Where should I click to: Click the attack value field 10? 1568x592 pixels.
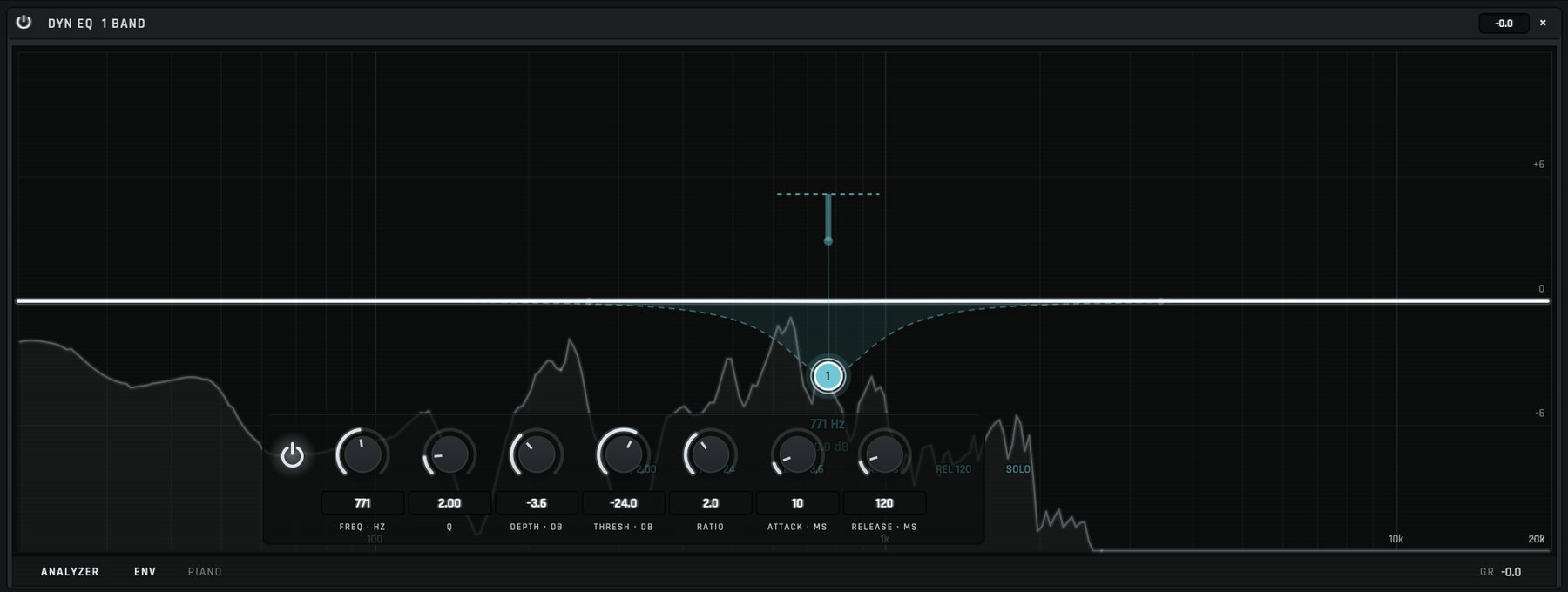(x=798, y=503)
